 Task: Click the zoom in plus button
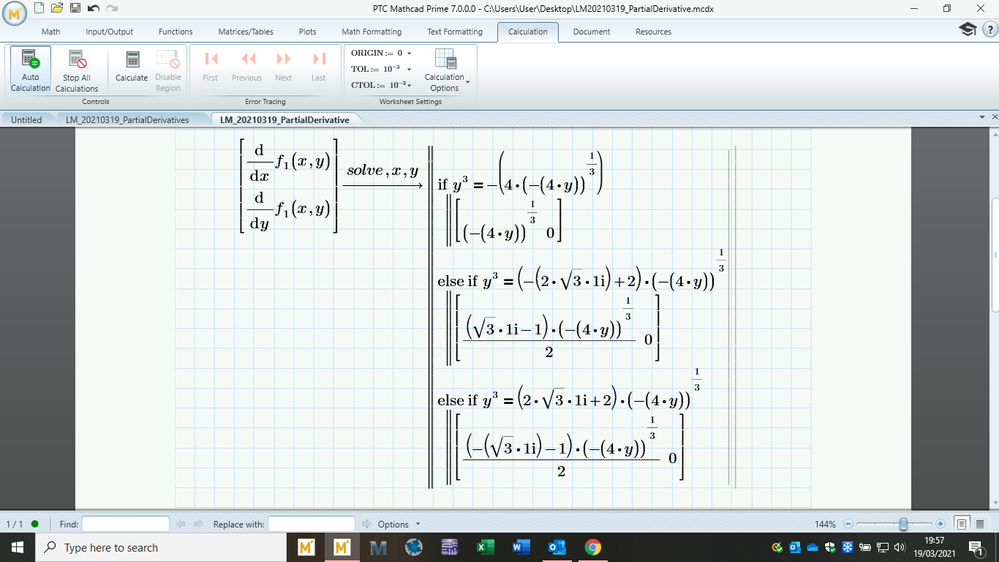pyautogui.click(x=939, y=524)
